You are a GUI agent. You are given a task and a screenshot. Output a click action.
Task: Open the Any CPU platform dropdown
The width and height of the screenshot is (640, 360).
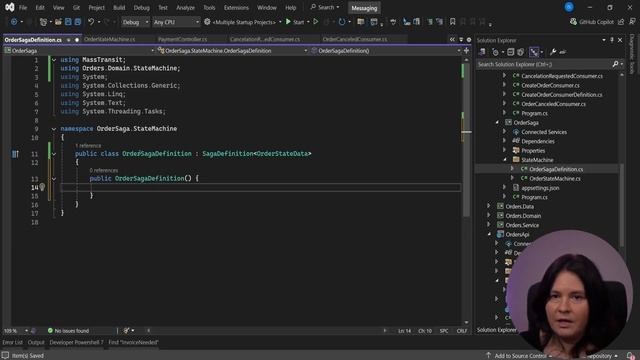click(x=176, y=22)
